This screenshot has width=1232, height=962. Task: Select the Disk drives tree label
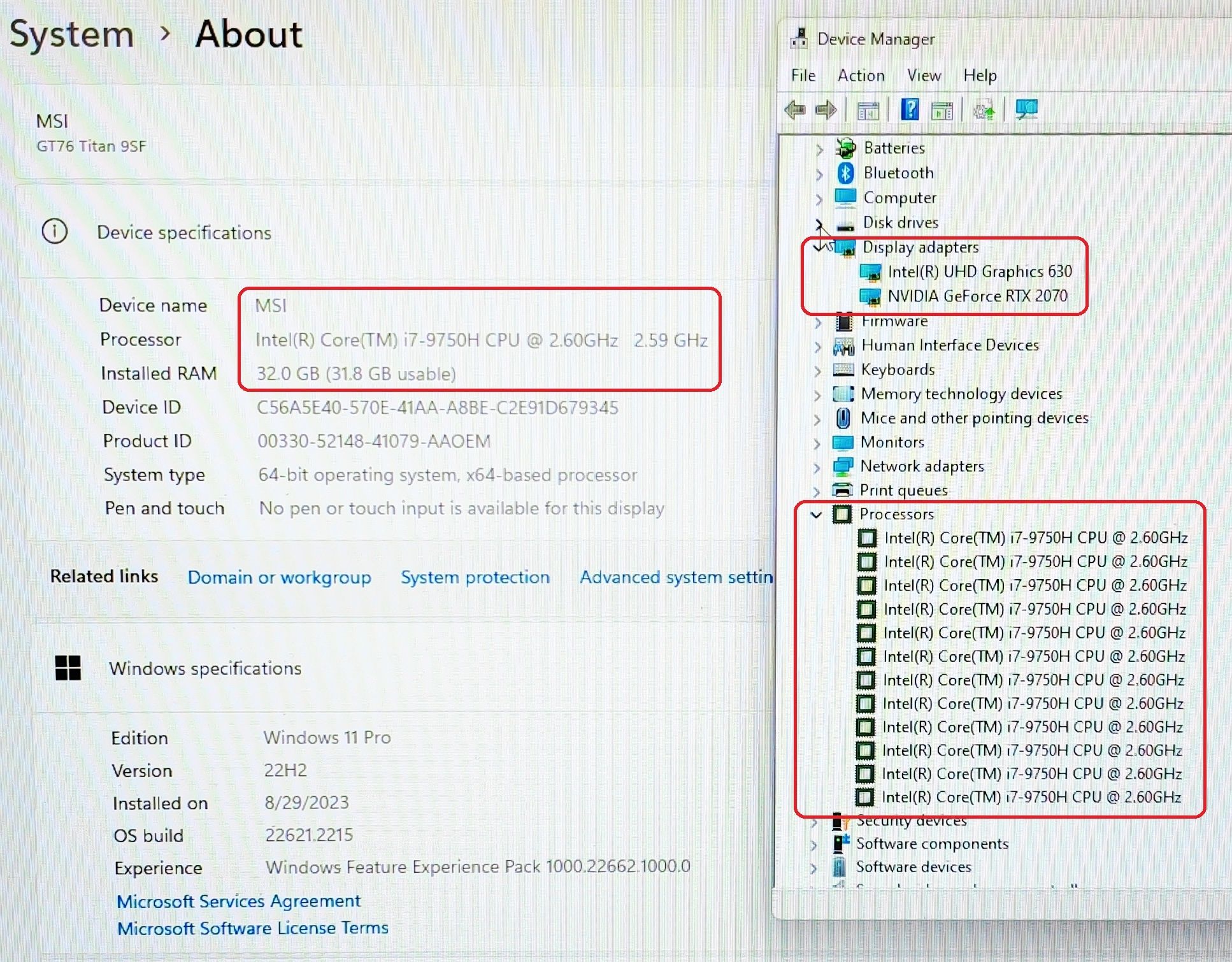pyautogui.click(x=901, y=222)
